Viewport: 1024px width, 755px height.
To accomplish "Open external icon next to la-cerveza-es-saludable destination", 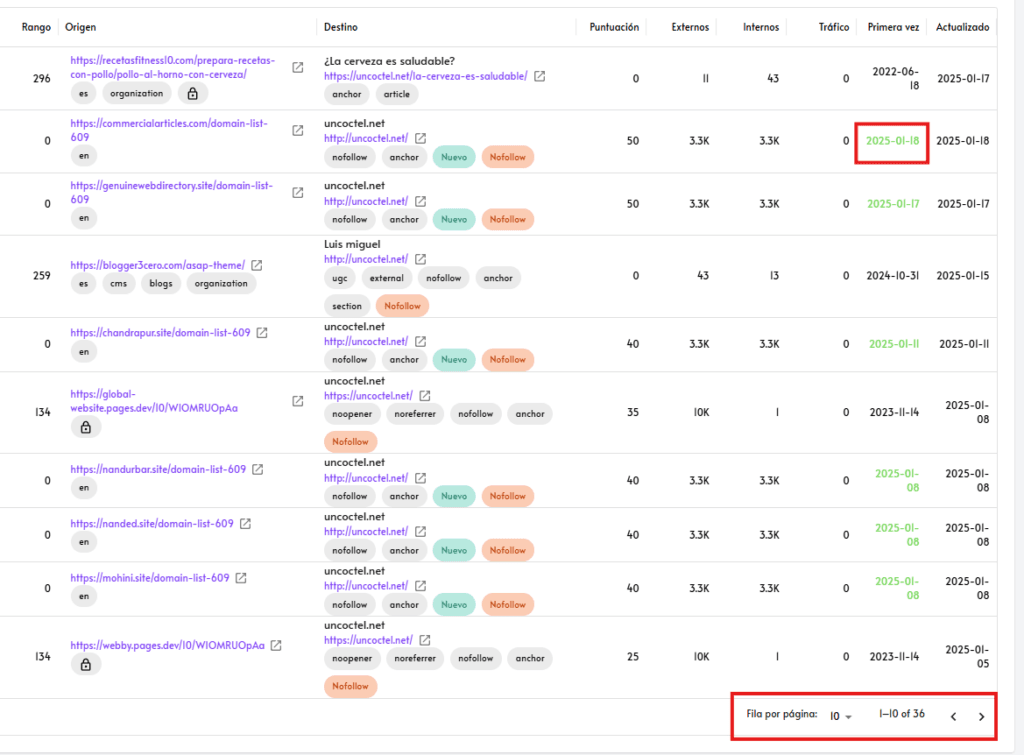I will (x=540, y=76).
